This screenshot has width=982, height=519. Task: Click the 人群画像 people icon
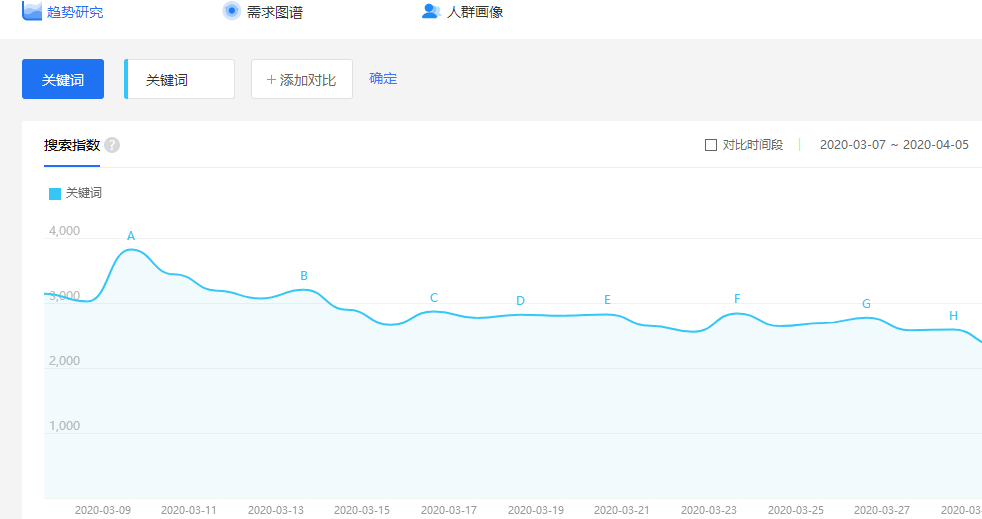point(431,11)
